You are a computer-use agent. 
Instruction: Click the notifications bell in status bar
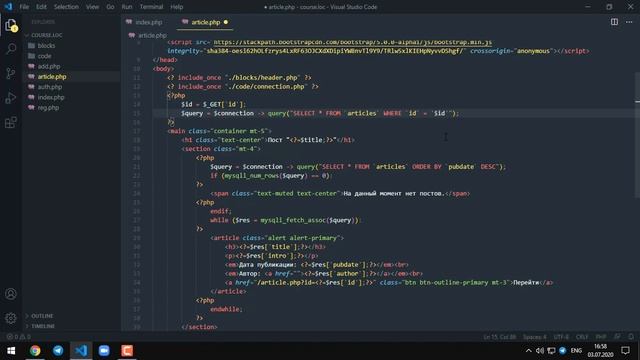pyautogui.click(x=631, y=337)
